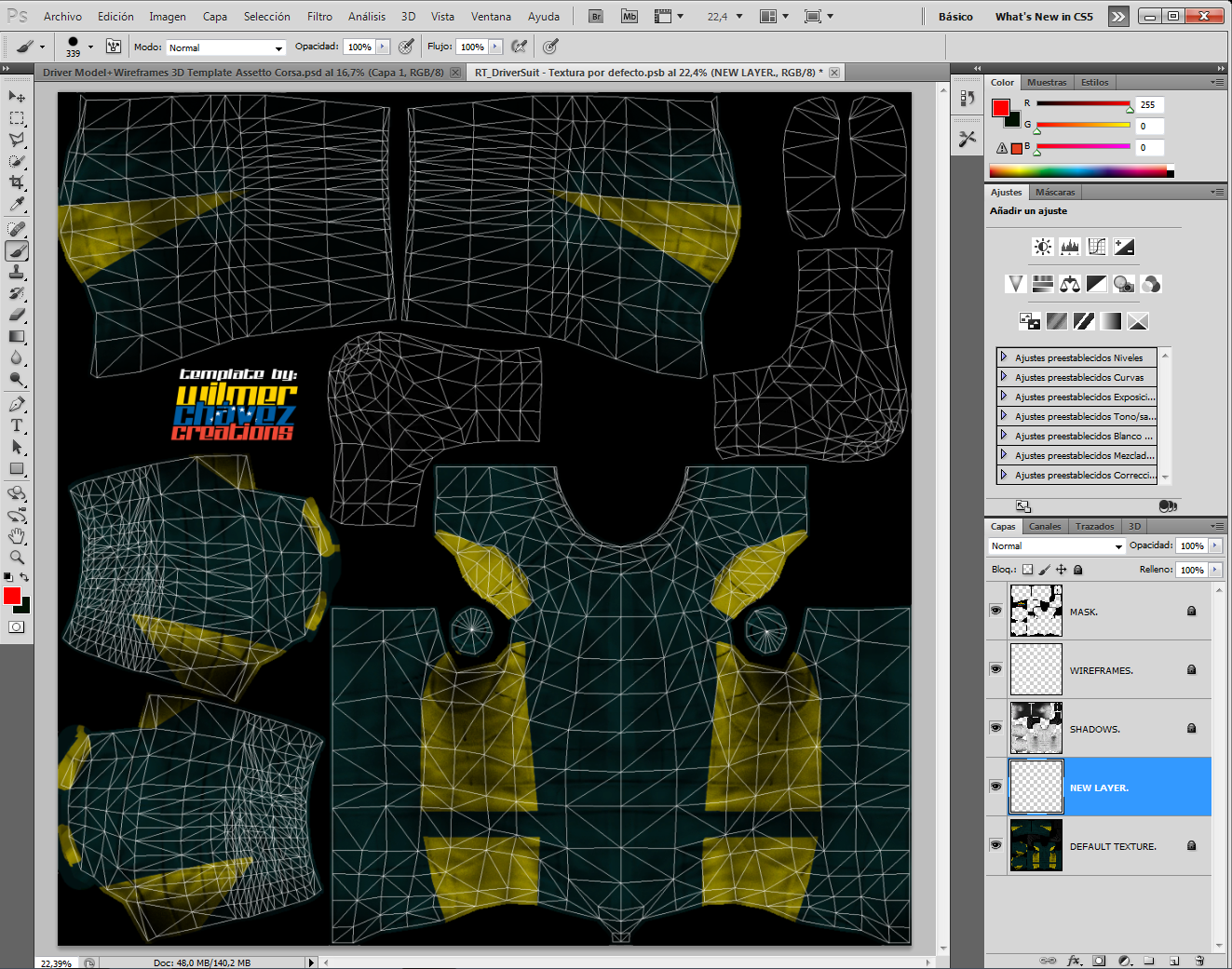Open the Capa menu

(x=215, y=17)
